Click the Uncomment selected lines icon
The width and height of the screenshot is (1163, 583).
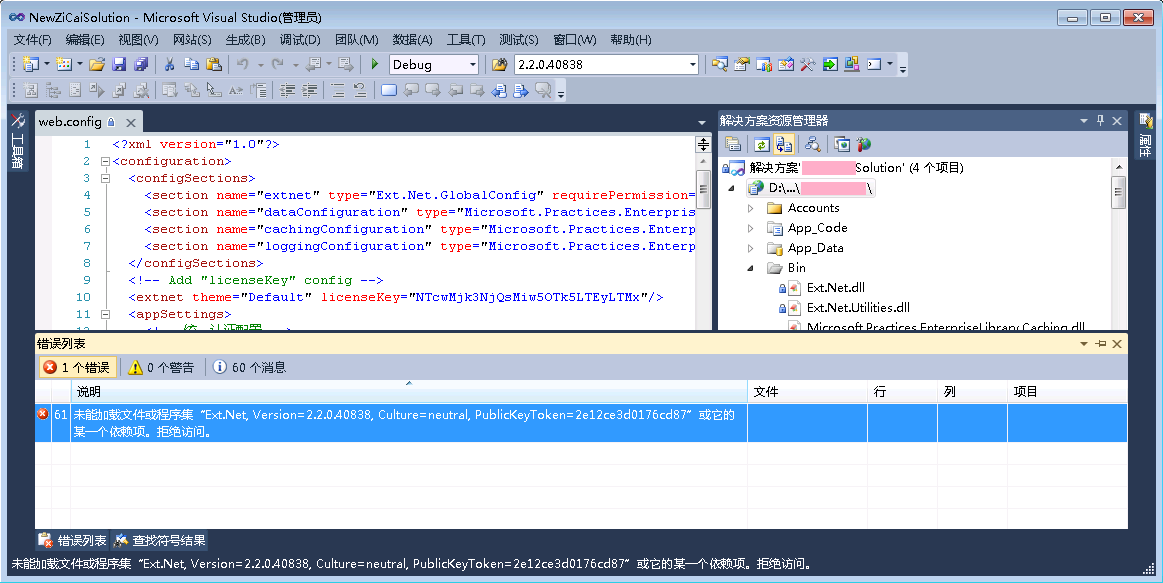360,90
